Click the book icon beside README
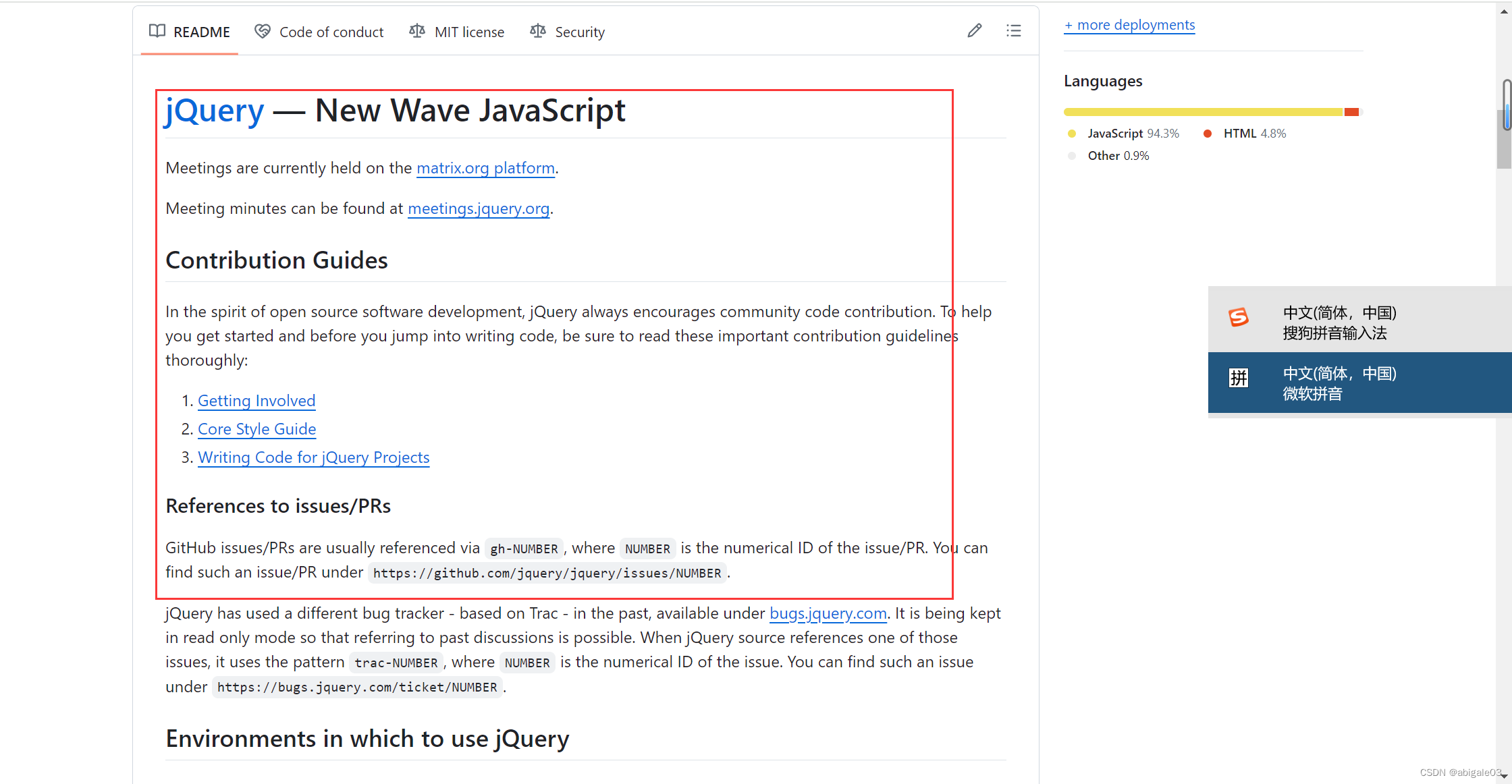 click(x=157, y=31)
